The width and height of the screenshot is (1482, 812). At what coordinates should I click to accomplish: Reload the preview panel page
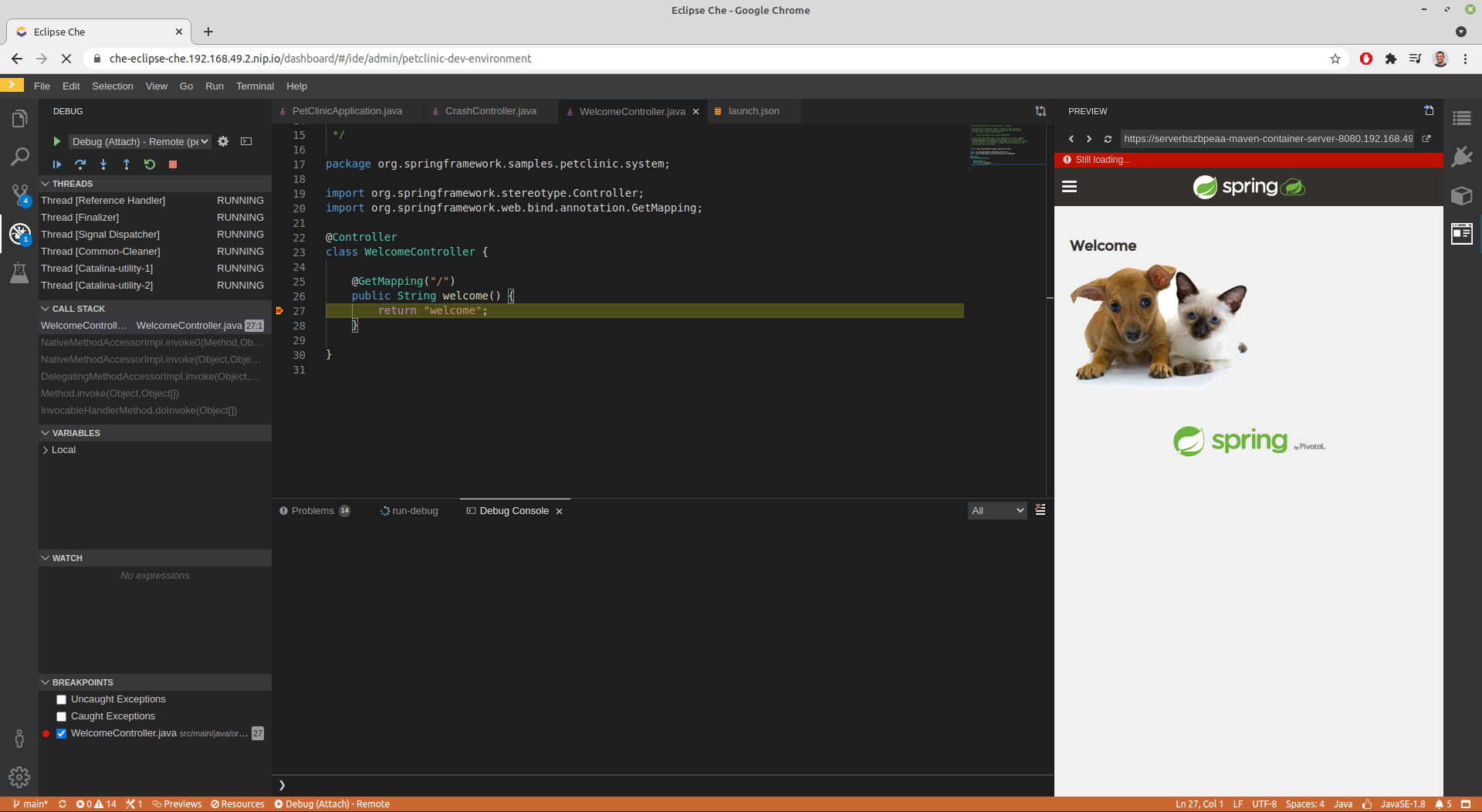click(x=1108, y=139)
